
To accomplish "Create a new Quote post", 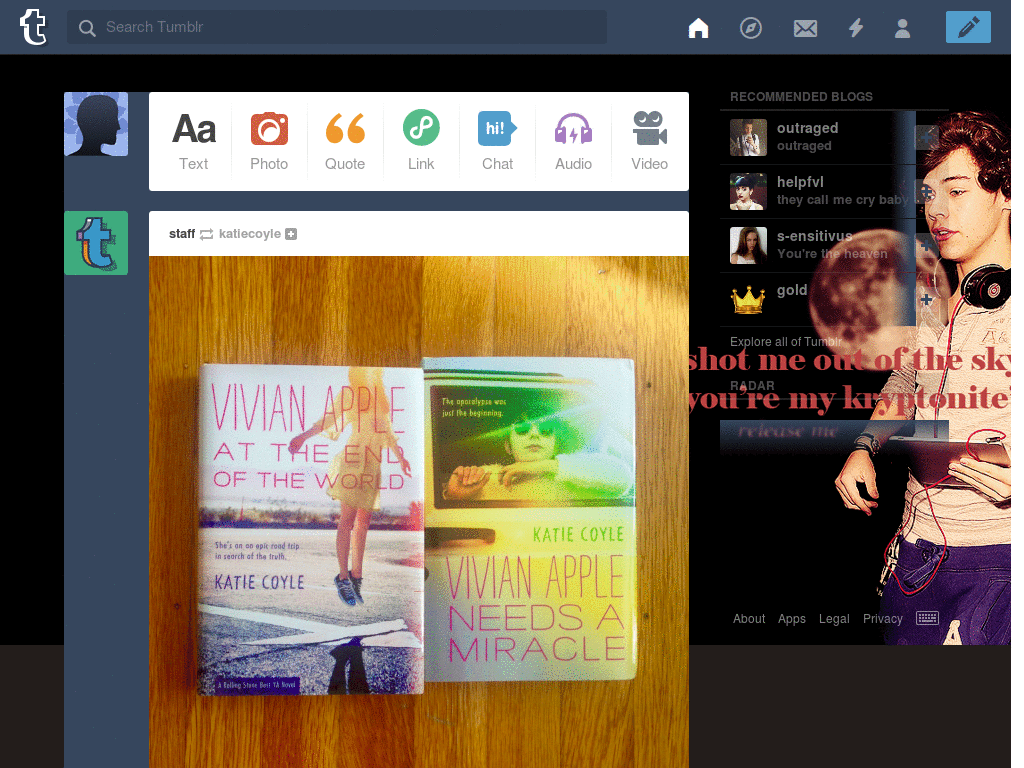I will point(345,141).
